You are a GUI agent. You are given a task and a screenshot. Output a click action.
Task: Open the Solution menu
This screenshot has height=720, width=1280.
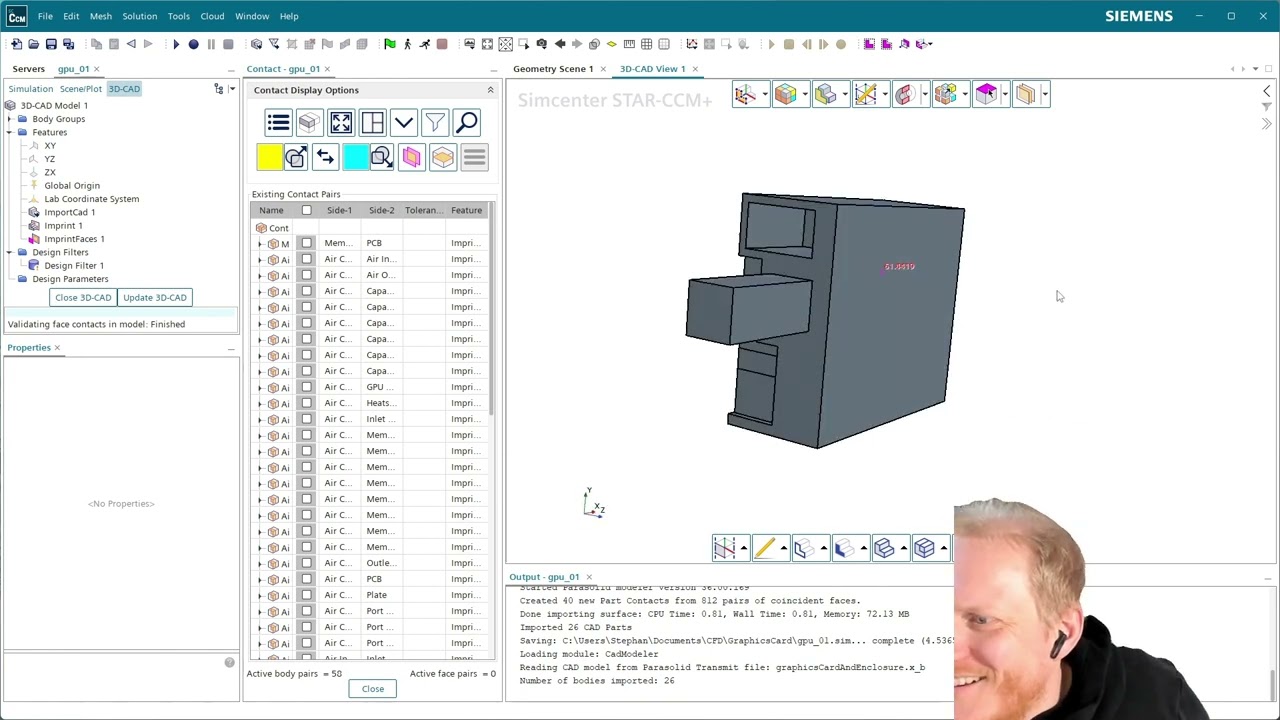coord(140,16)
